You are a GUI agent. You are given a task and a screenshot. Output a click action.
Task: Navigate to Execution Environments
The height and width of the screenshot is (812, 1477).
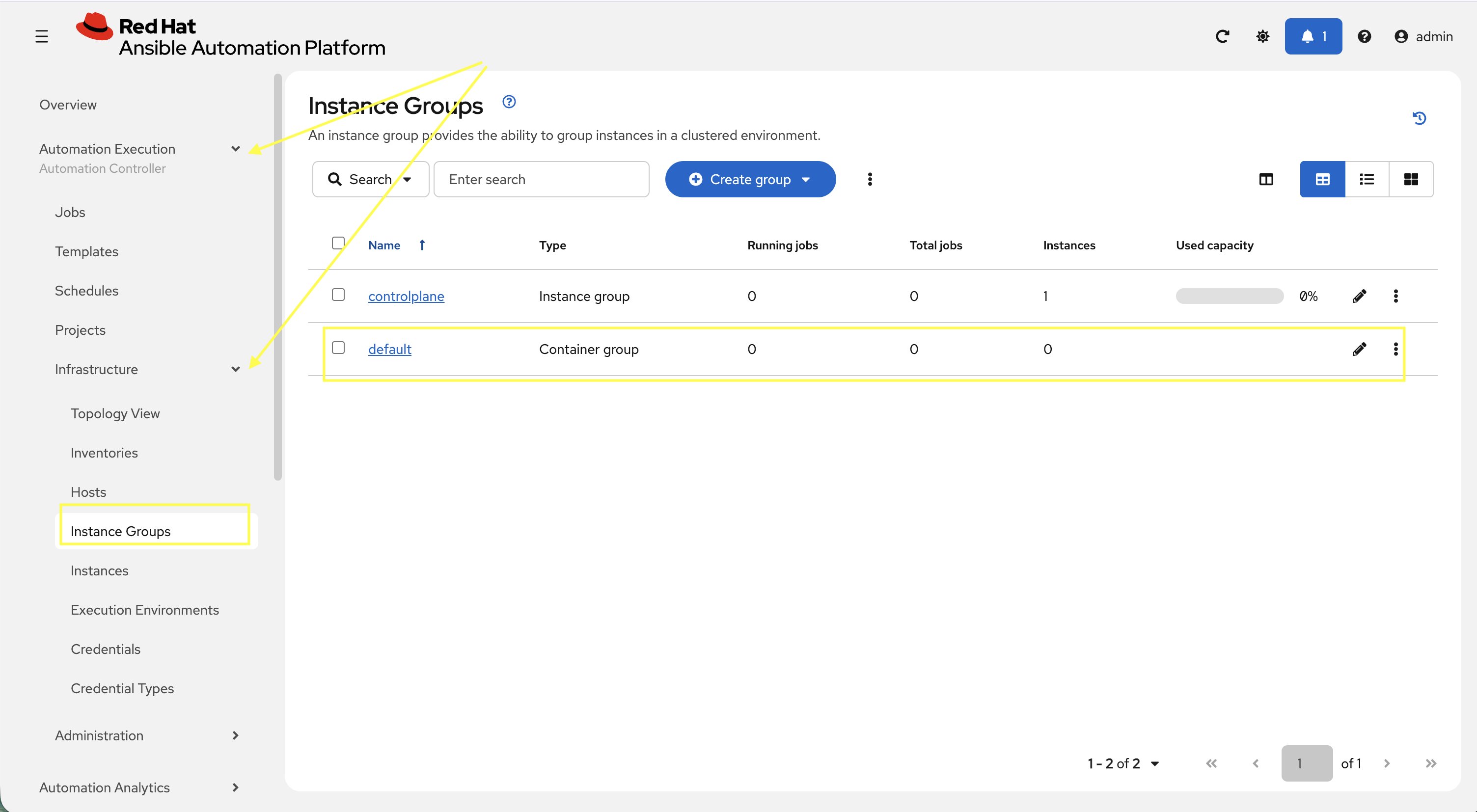pos(144,610)
